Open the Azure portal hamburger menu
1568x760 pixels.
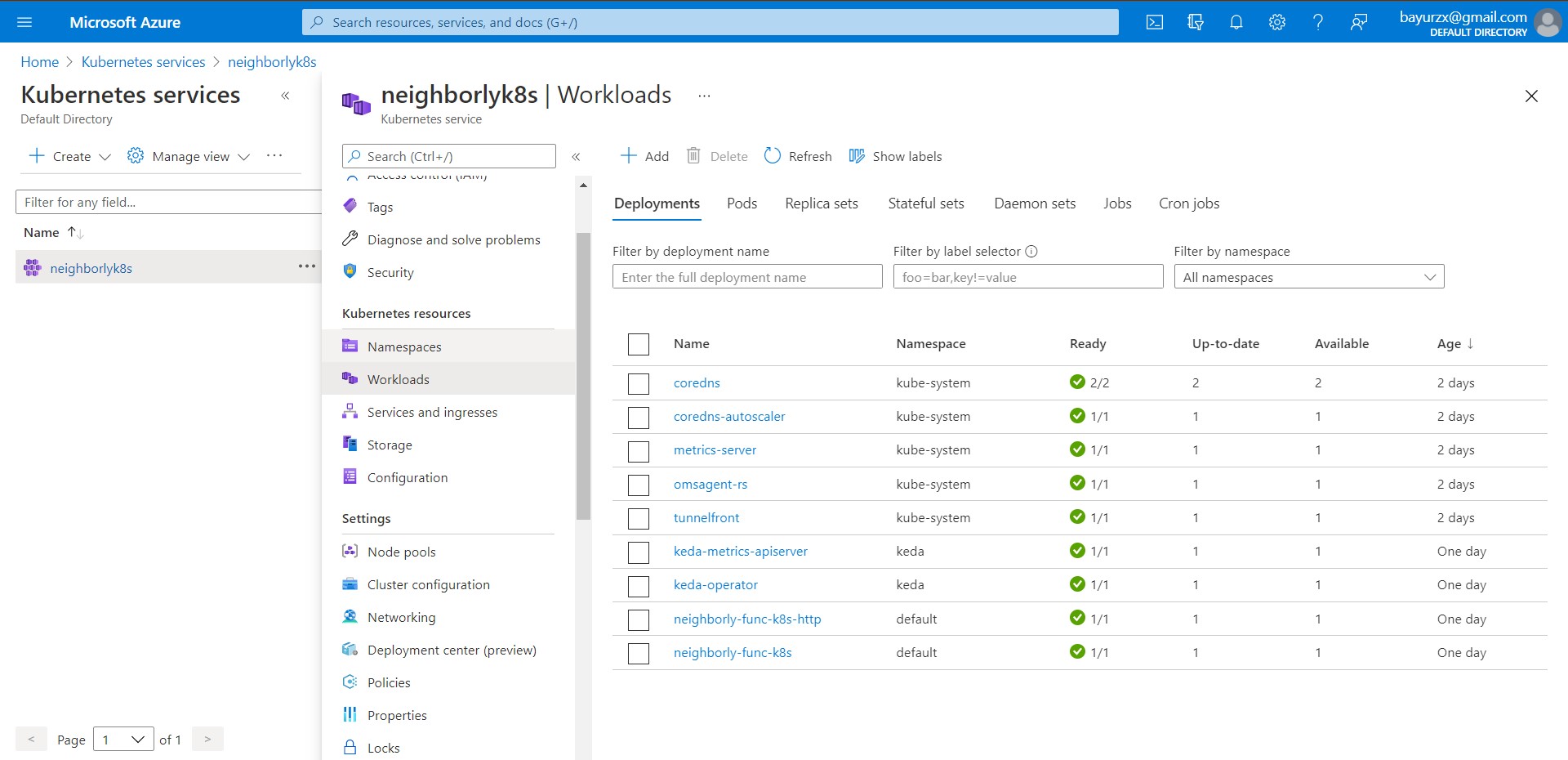tap(24, 22)
